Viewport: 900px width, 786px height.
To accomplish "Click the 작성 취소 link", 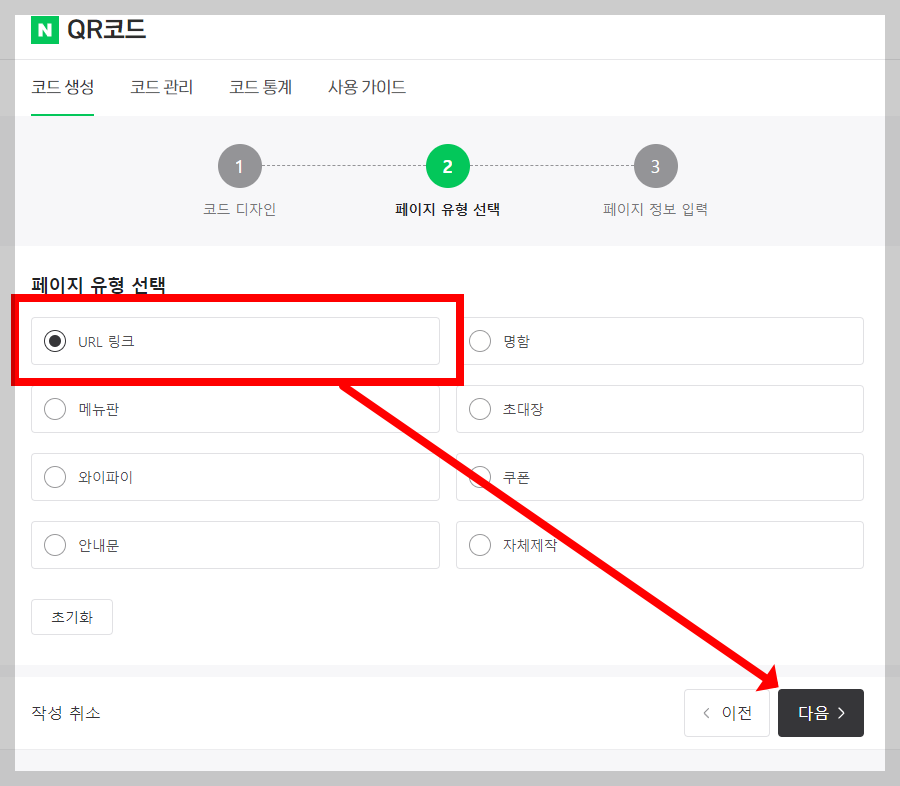I will 65,713.
